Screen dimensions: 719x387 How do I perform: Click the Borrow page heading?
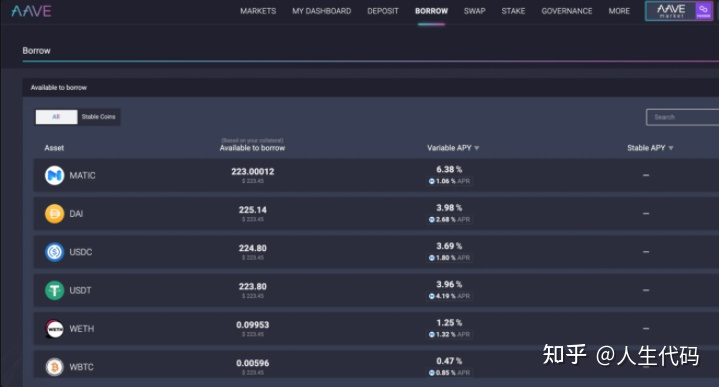tap(37, 51)
